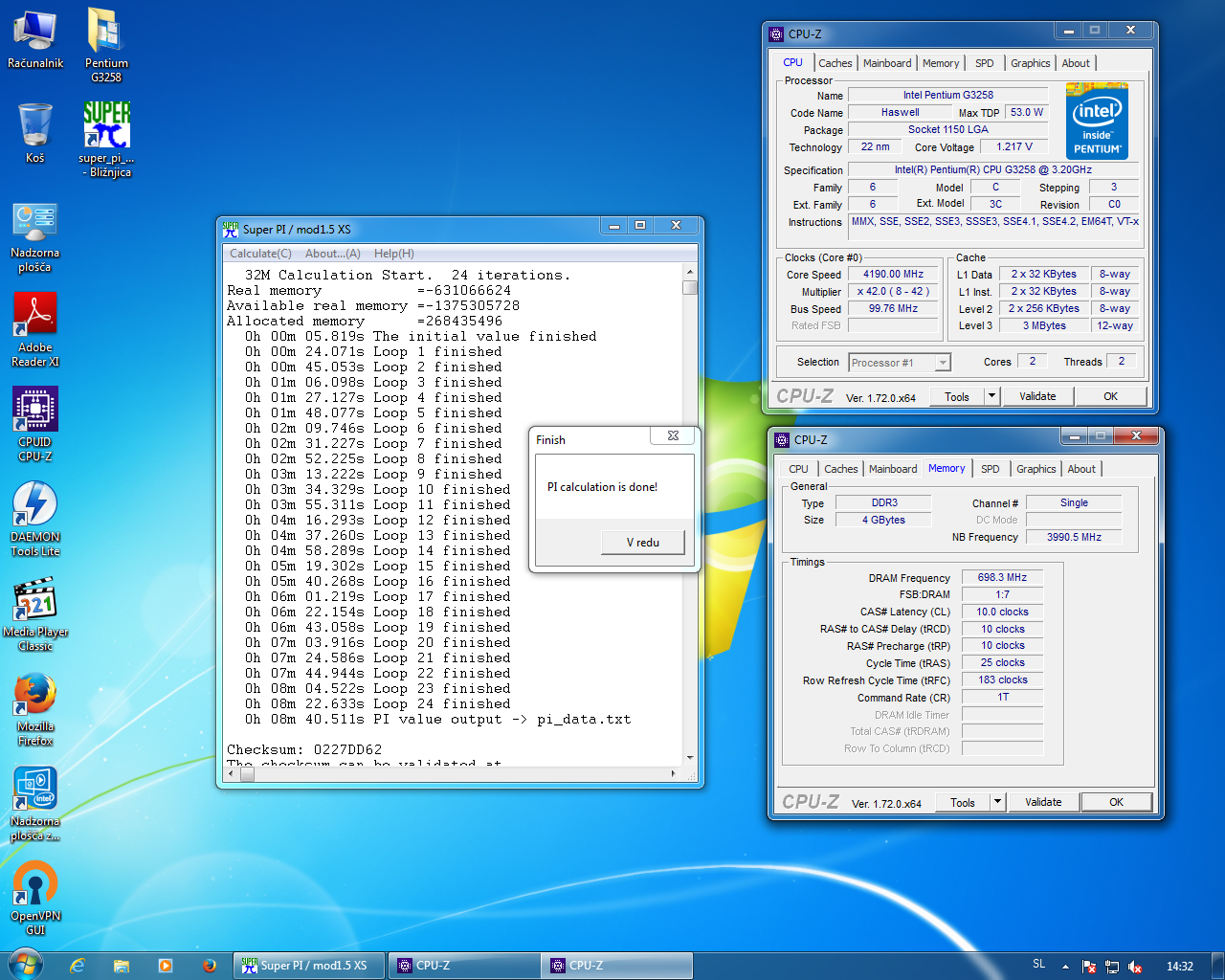
Task: Select Mainboard tab in top CPU-Z window
Action: [x=887, y=63]
